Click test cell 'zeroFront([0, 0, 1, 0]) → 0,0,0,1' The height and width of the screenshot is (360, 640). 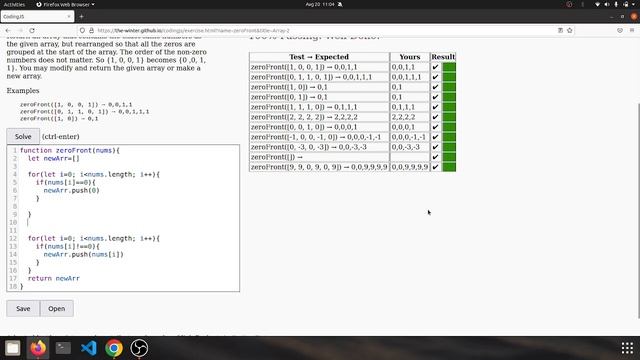pos(319,127)
